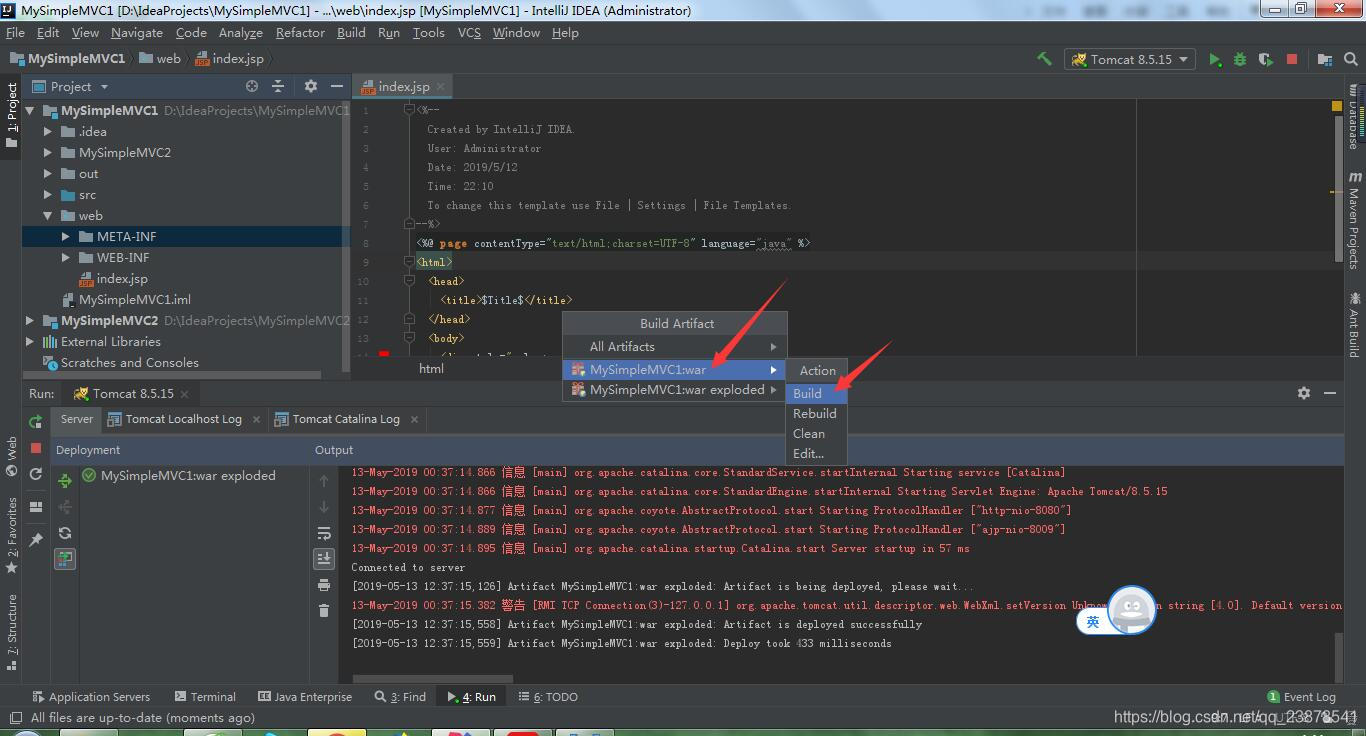1366x736 pixels.
Task: Expand the .idea folder
Action: 47,131
